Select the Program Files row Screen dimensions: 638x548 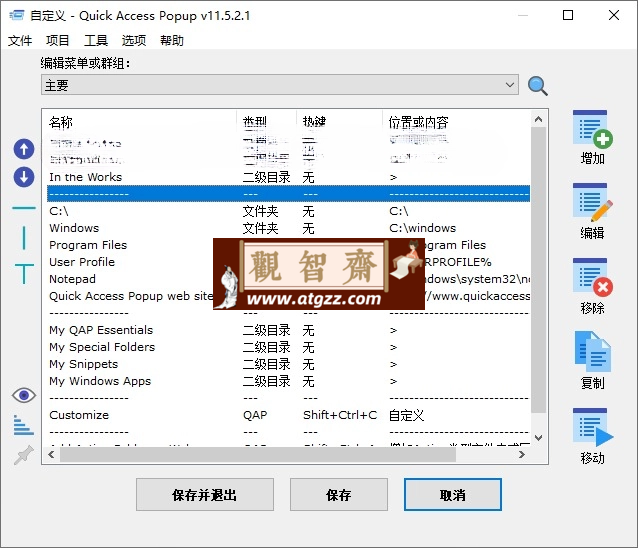[288, 245]
